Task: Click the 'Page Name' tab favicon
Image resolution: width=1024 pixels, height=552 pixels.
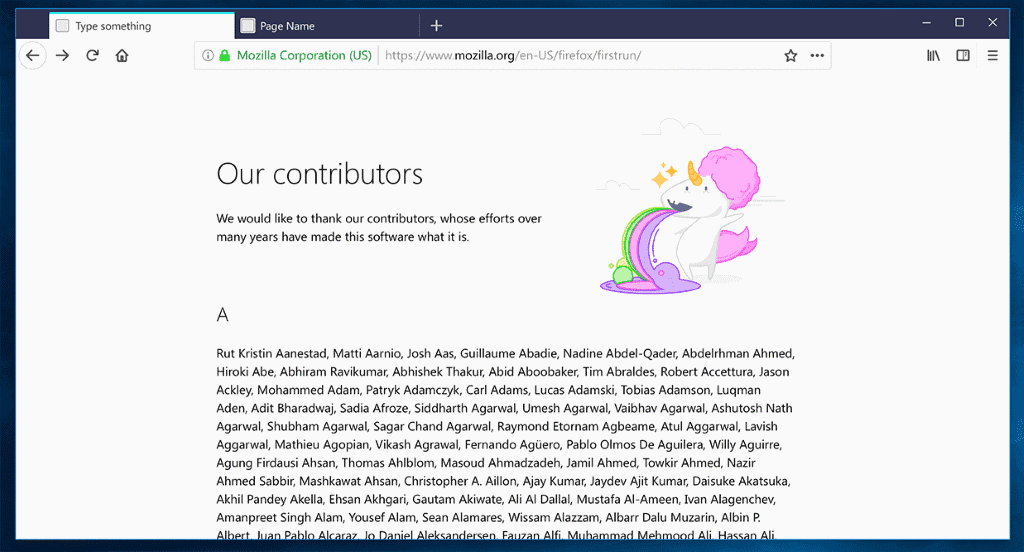Action: [x=248, y=25]
